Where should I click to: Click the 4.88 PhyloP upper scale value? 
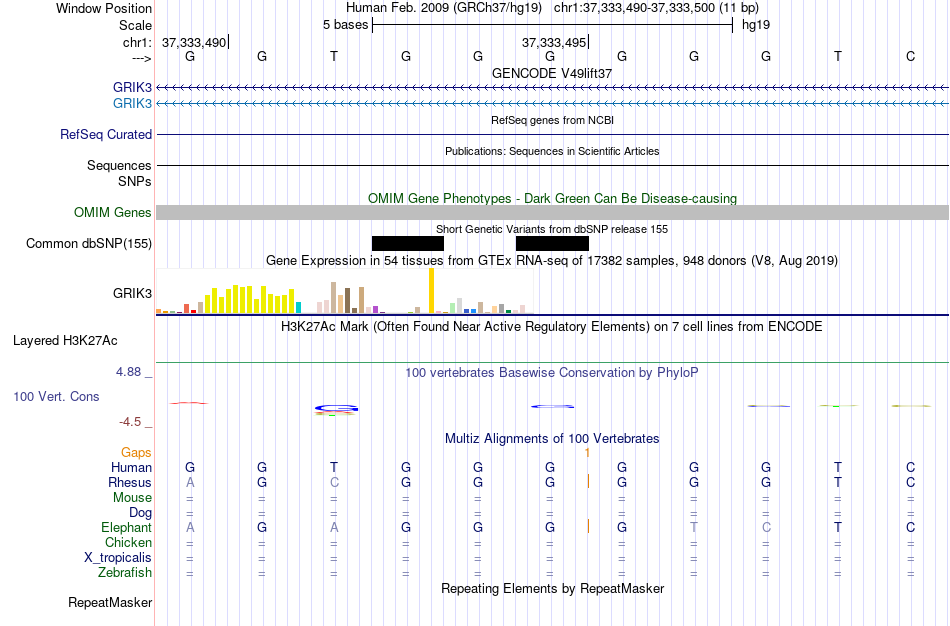click(128, 371)
